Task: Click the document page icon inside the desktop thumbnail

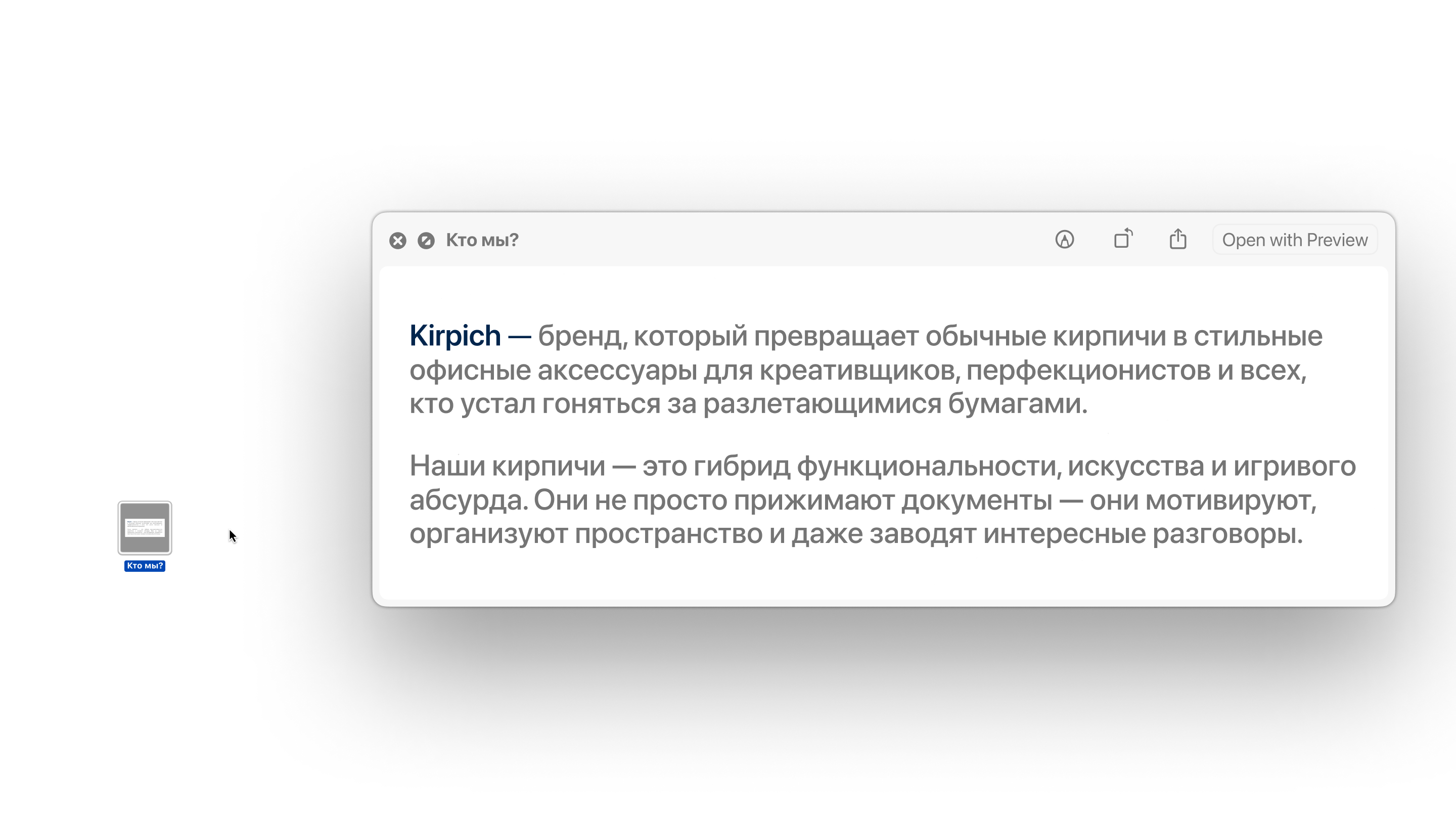Action: click(x=144, y=529)
